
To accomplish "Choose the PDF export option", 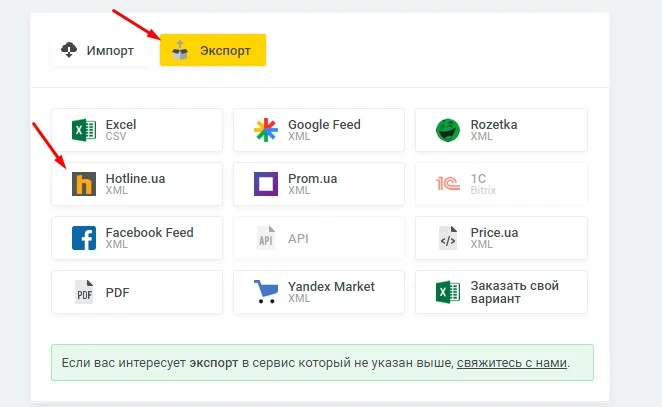I will click(x=137, y=292).
